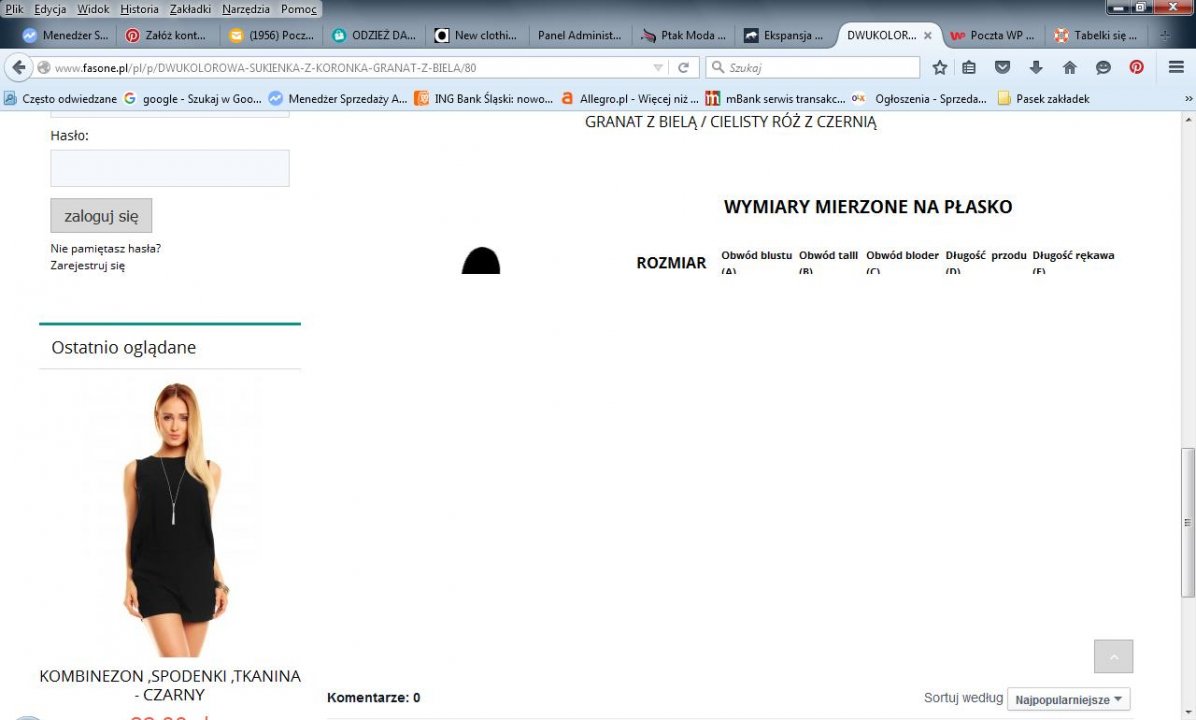
Task: Switch to (1956) Pocz... tab
Action: click(x=272, y=35)
